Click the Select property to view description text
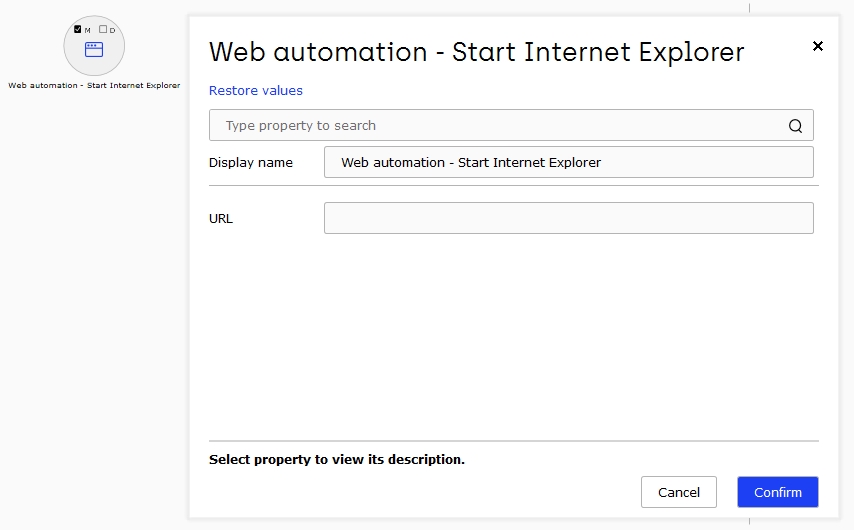This screenshot has width=854, height=530. [x=337, y=459]
